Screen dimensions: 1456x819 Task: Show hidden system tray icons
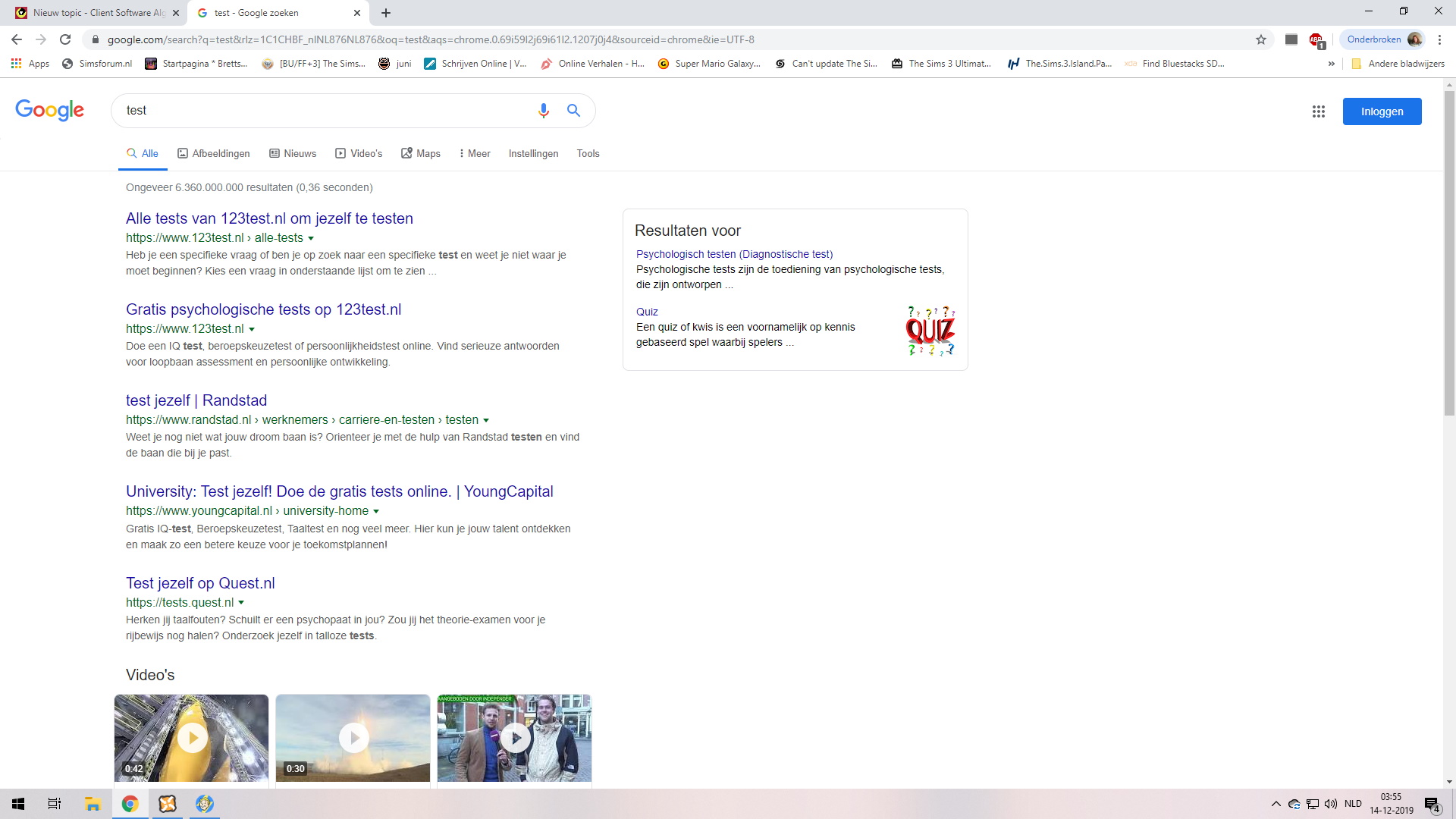(1276, 804)
